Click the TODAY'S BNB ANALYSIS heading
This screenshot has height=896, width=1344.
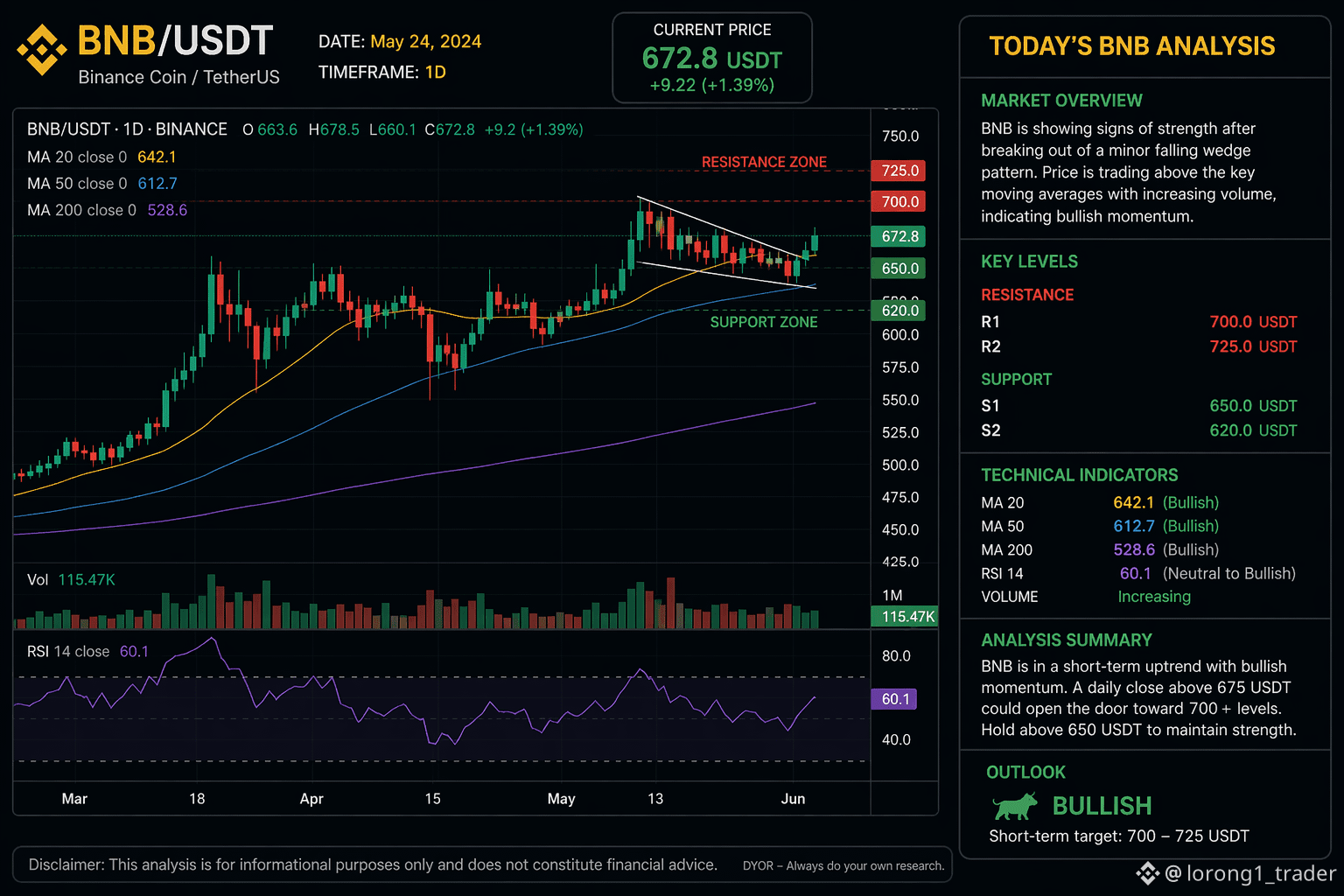(1132, 46)
